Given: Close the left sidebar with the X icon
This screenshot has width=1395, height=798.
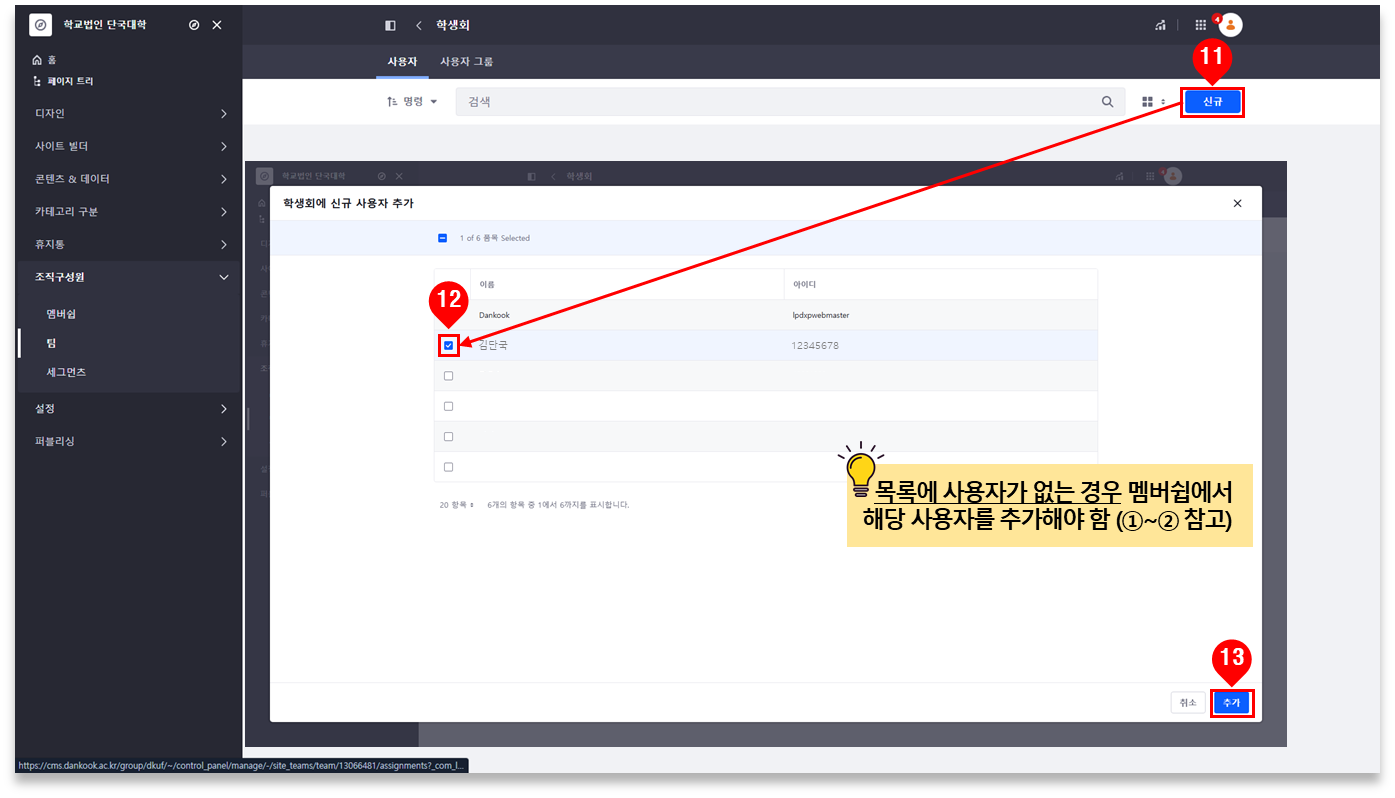Looking at the screenshot, I should coord(217,25).
